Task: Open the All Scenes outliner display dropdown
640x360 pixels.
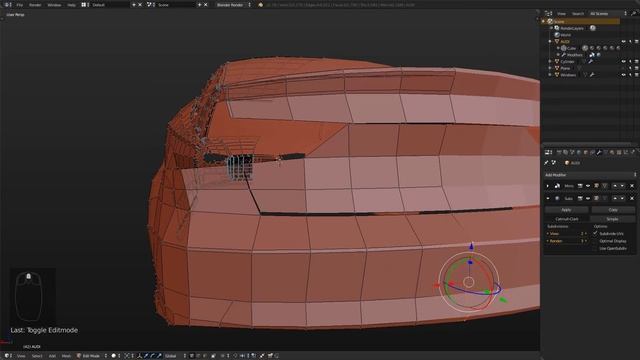Action: click(x=608, y=13)
